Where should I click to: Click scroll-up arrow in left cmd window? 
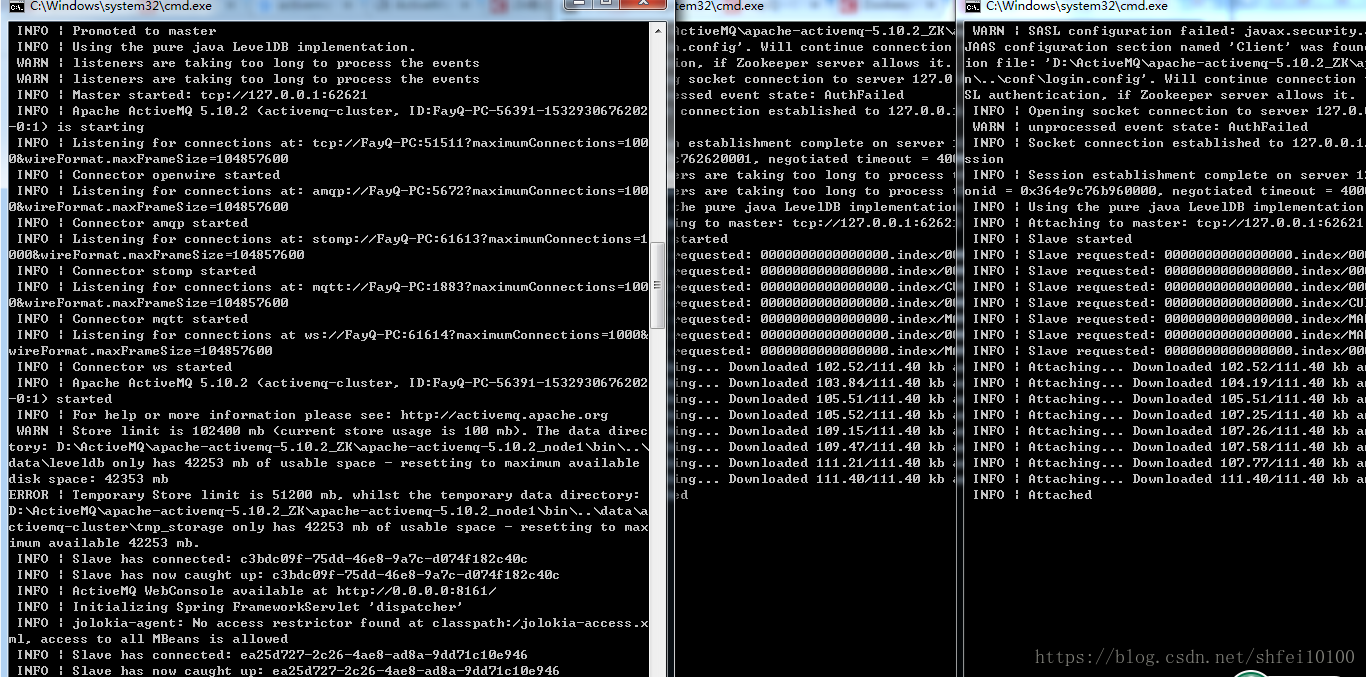(x=658, y=32)
